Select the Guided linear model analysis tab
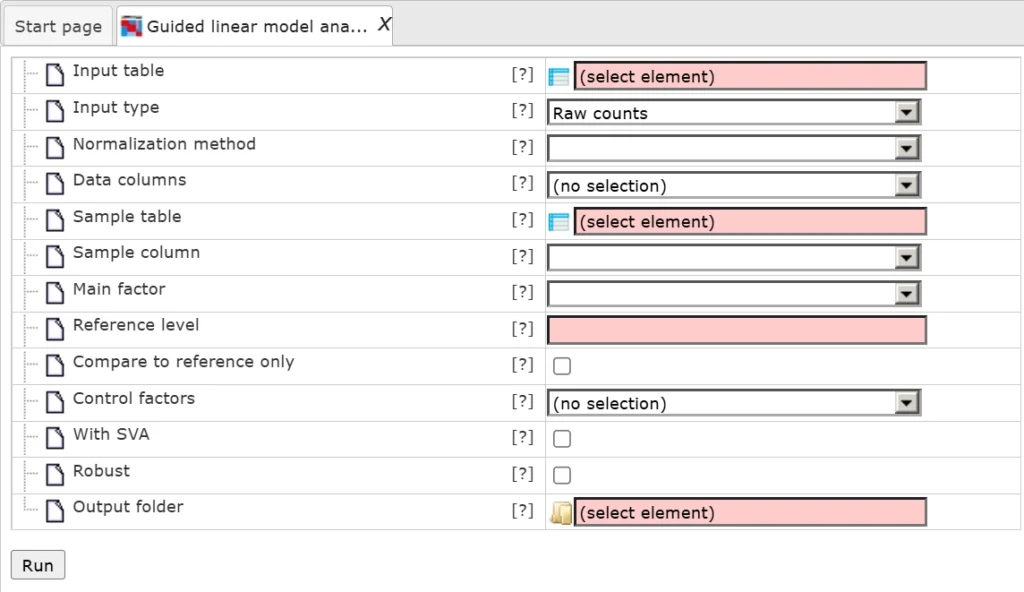 (x=256, y=27)
